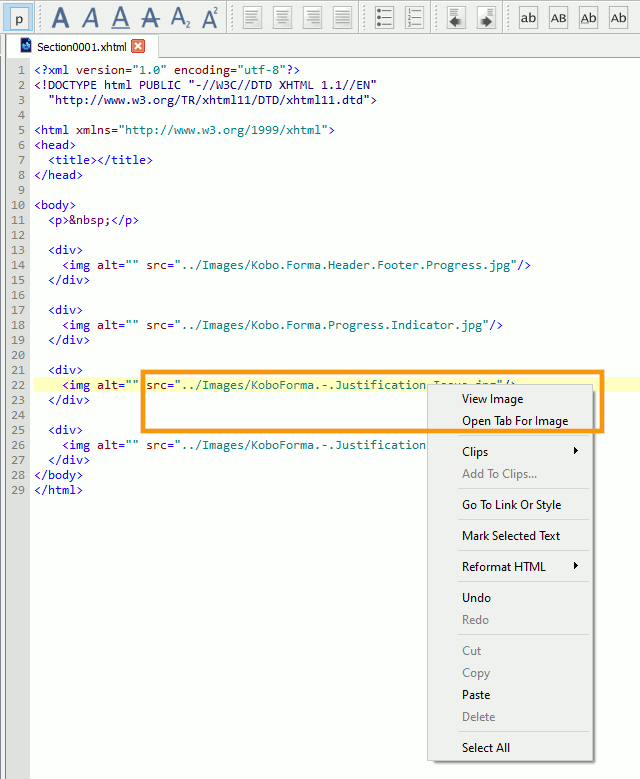The width and height of the screenshot is (640, 779).
Task: Click the <div> tag on line 13
Action: click(x=65, y=250)
